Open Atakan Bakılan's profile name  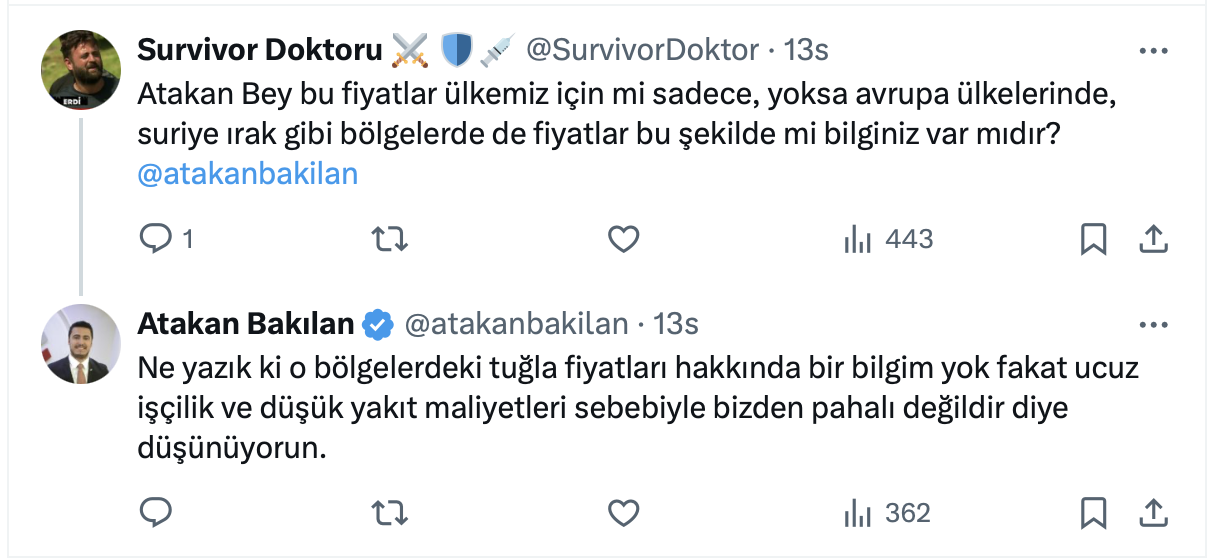(245, 324)
